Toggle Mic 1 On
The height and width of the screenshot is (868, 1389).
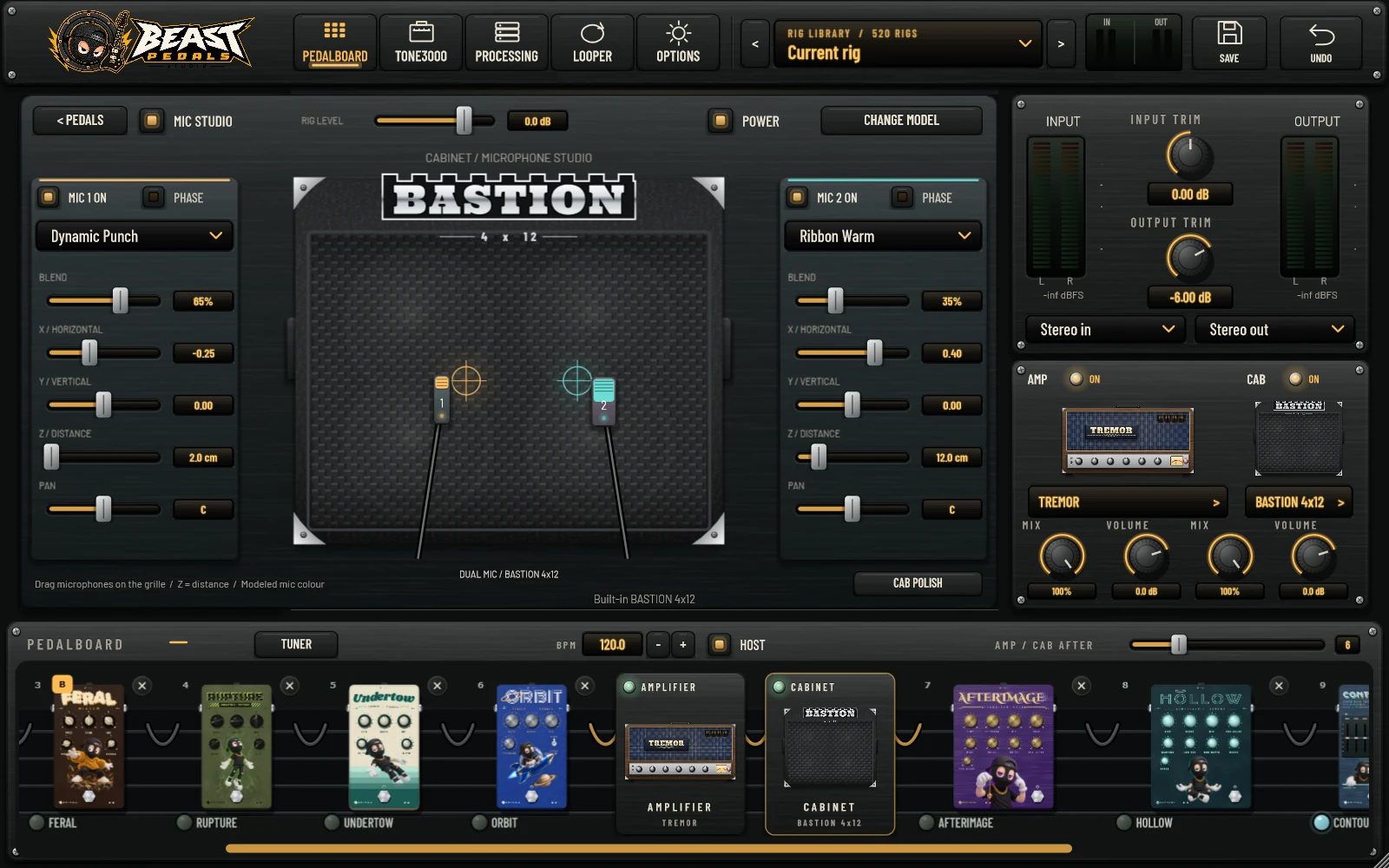49,197
